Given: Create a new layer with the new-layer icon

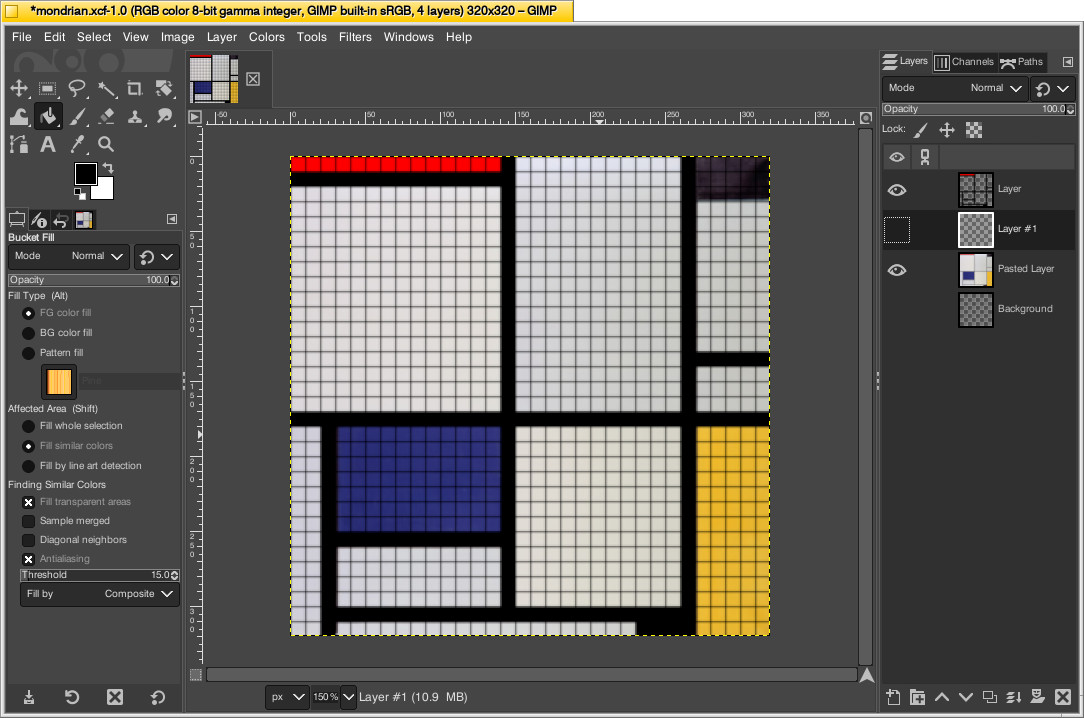Looking at the screenshot, I should pos(891,697).
